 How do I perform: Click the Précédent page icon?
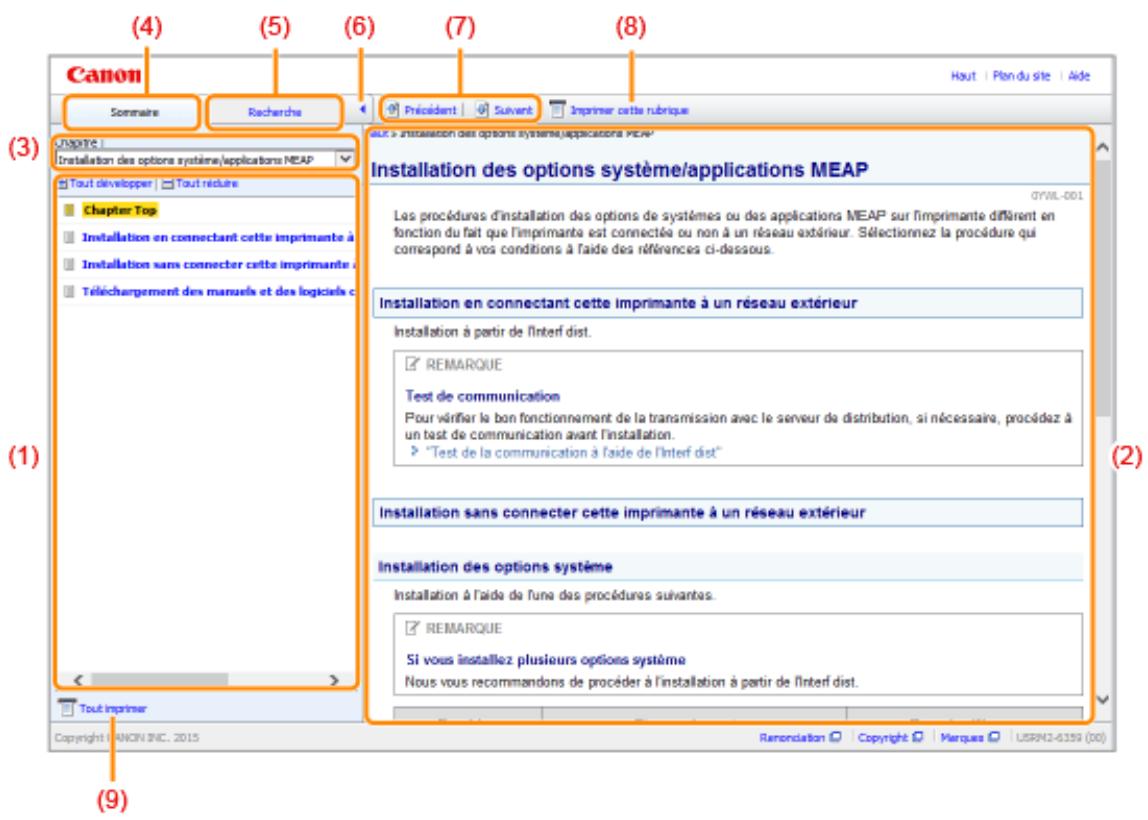392,109
